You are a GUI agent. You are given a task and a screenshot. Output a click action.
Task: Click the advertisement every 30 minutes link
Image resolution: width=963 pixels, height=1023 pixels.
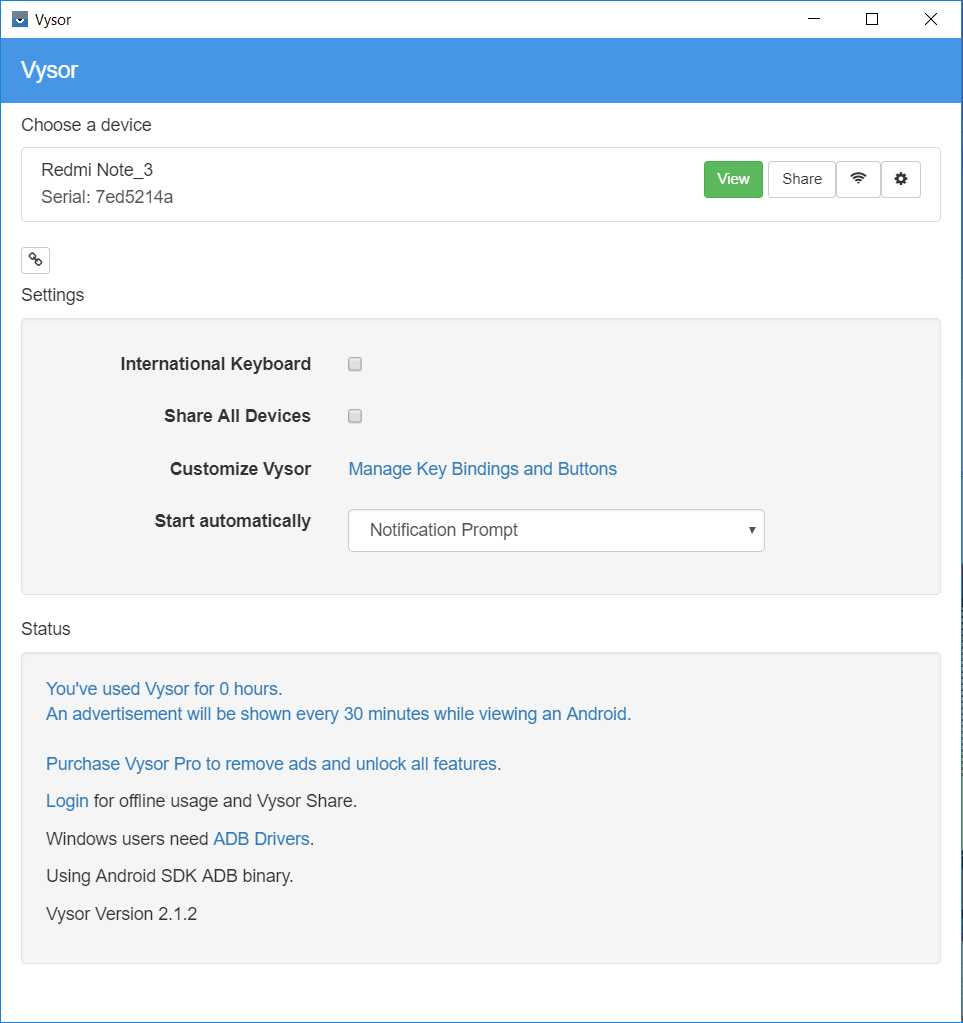point(339,714)
